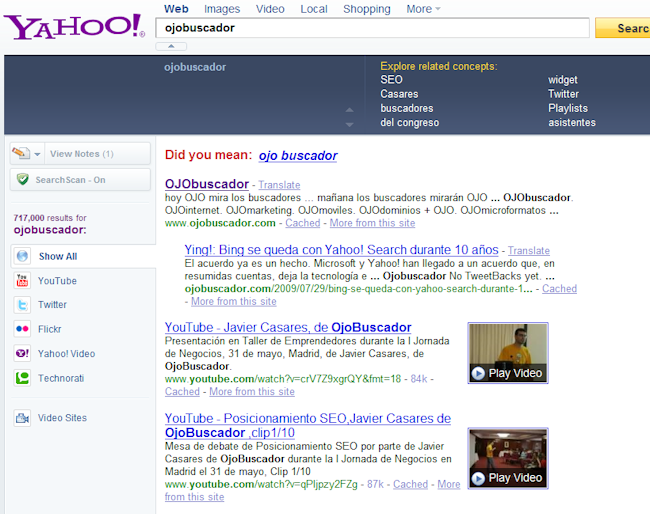Switch to the Shopping tab

[366, 9]
